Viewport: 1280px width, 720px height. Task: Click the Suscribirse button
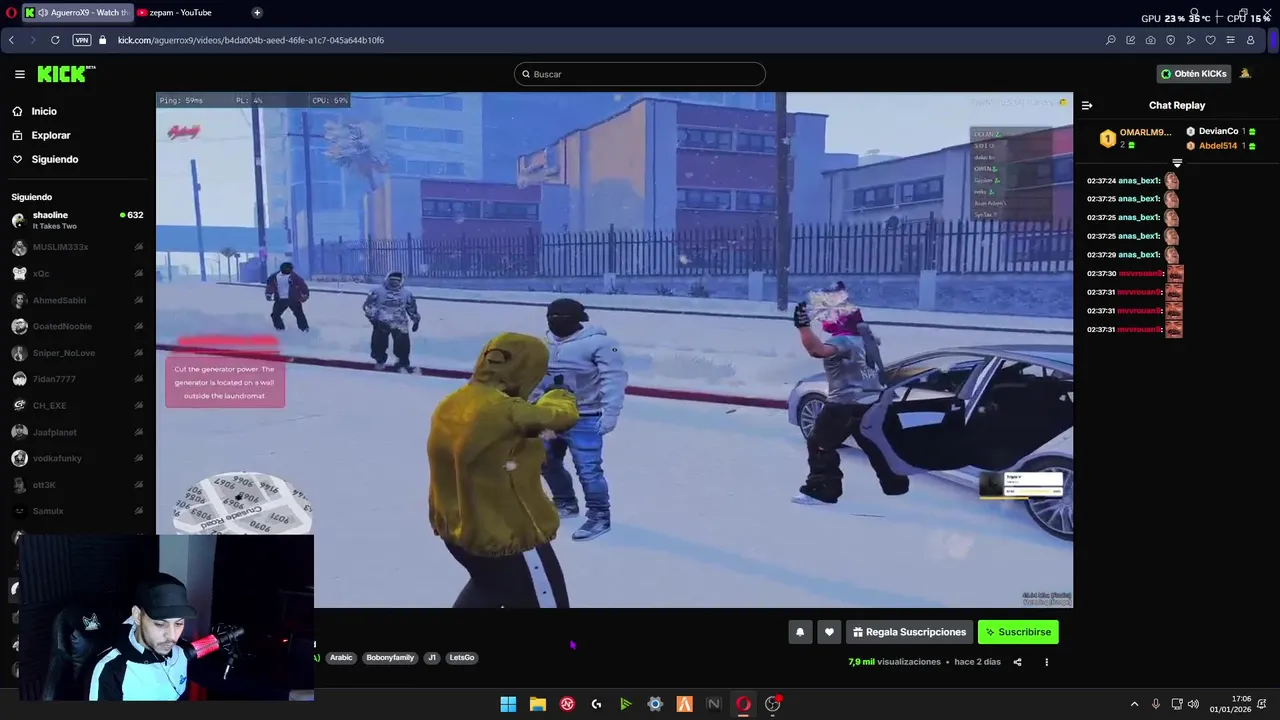click(x=1018, y=632)
